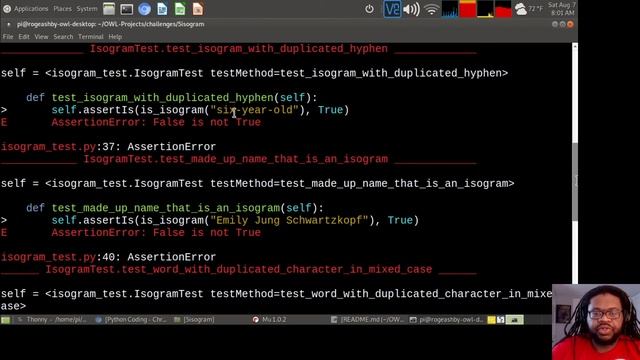Click "isogram_test.py:40: AssertionError" line
This screenshot has height=360, width=640.
[x=109, y=257]
